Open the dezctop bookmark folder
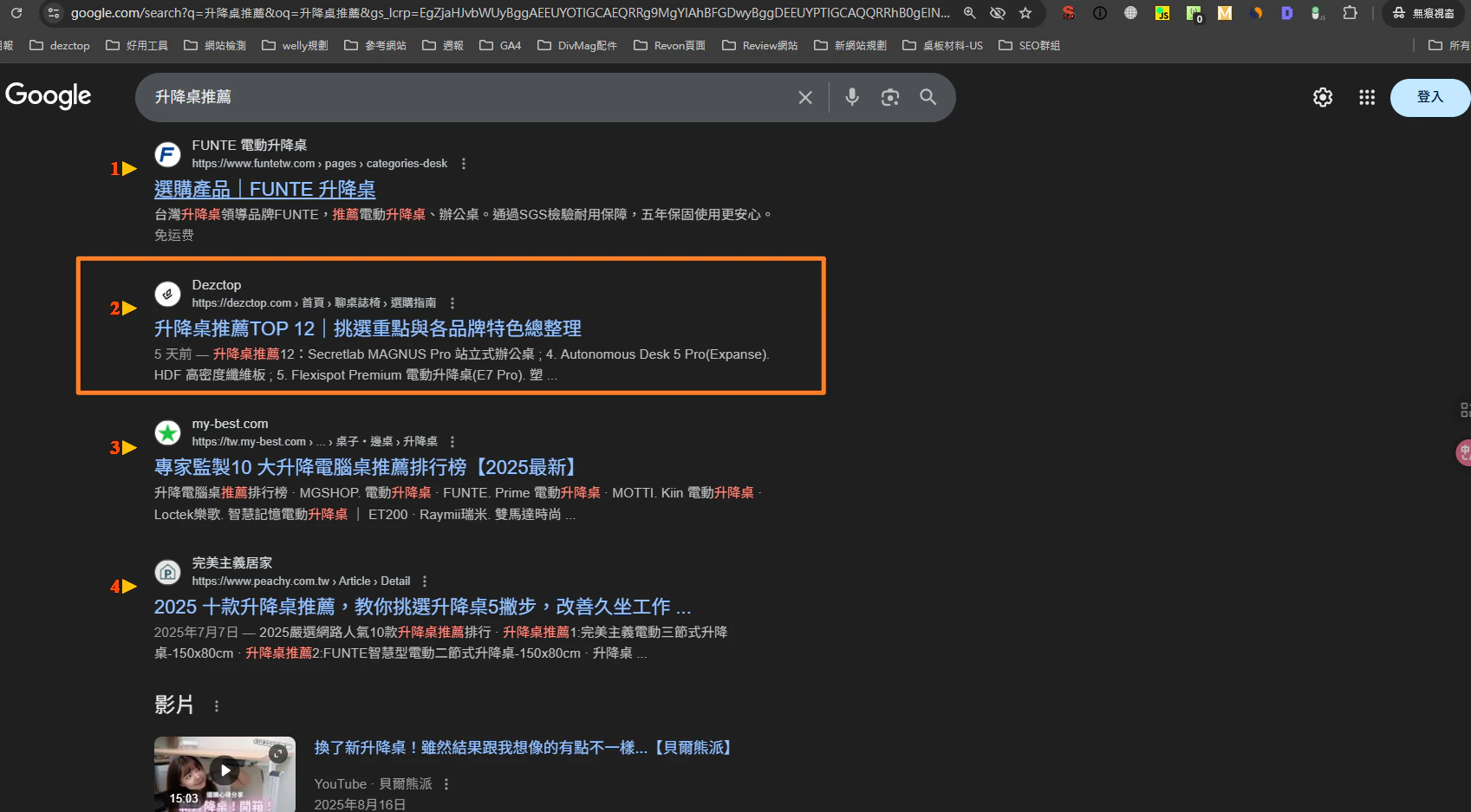Image resolution: width=1471 pixels, height=812 pixels. point(60,45)
